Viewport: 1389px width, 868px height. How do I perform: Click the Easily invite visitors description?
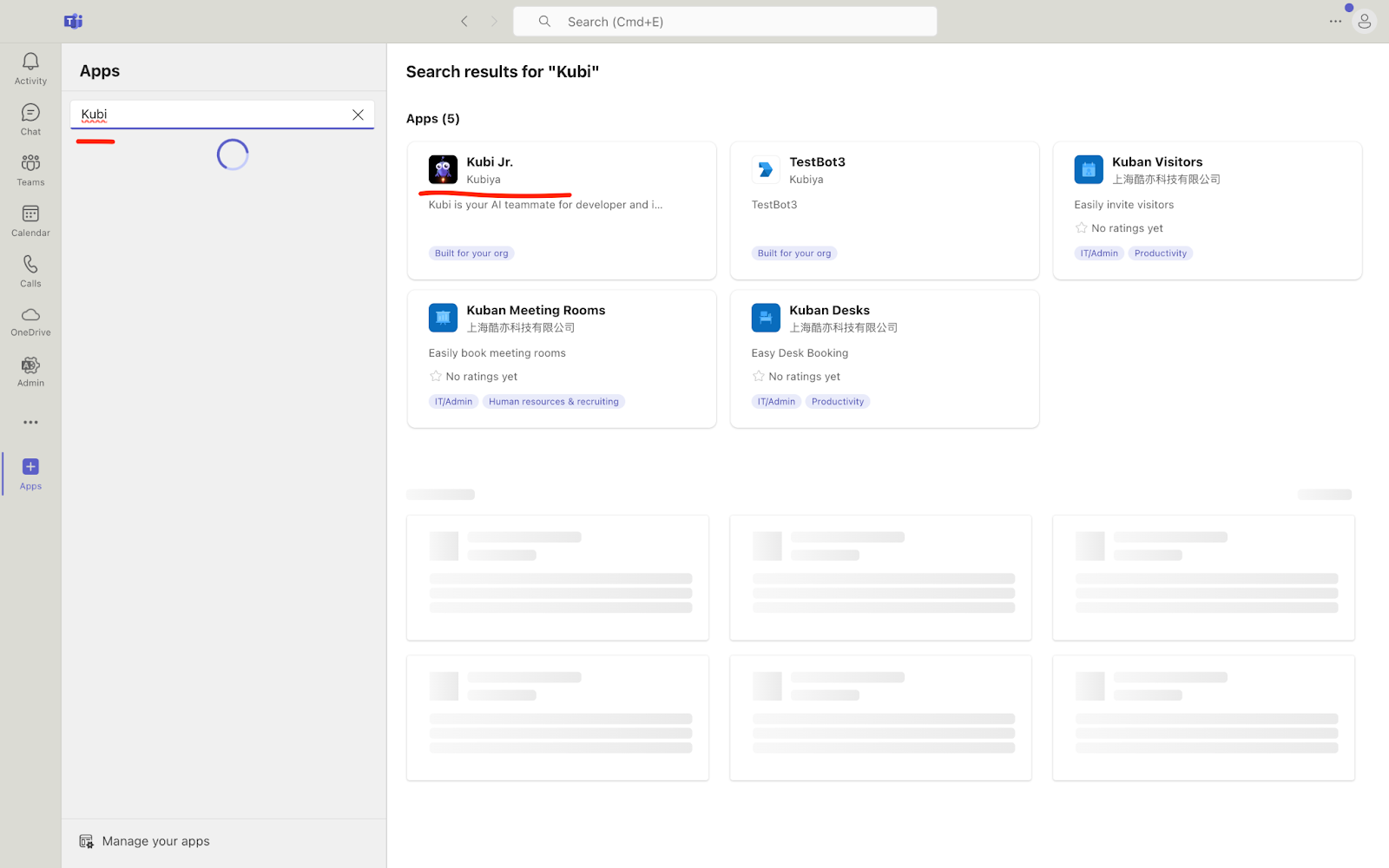pos(1123,205)
